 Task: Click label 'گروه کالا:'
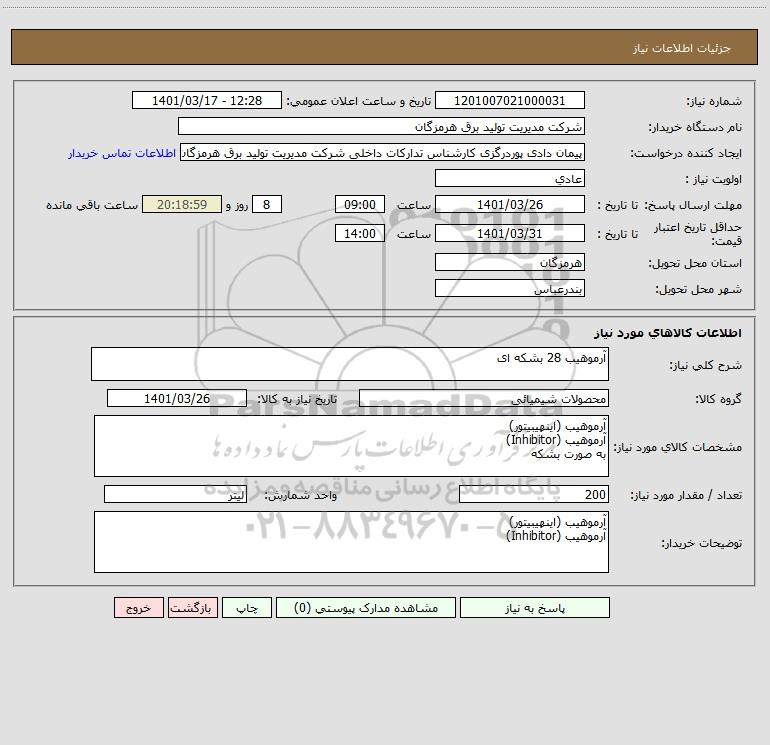(x=719, y=399)
